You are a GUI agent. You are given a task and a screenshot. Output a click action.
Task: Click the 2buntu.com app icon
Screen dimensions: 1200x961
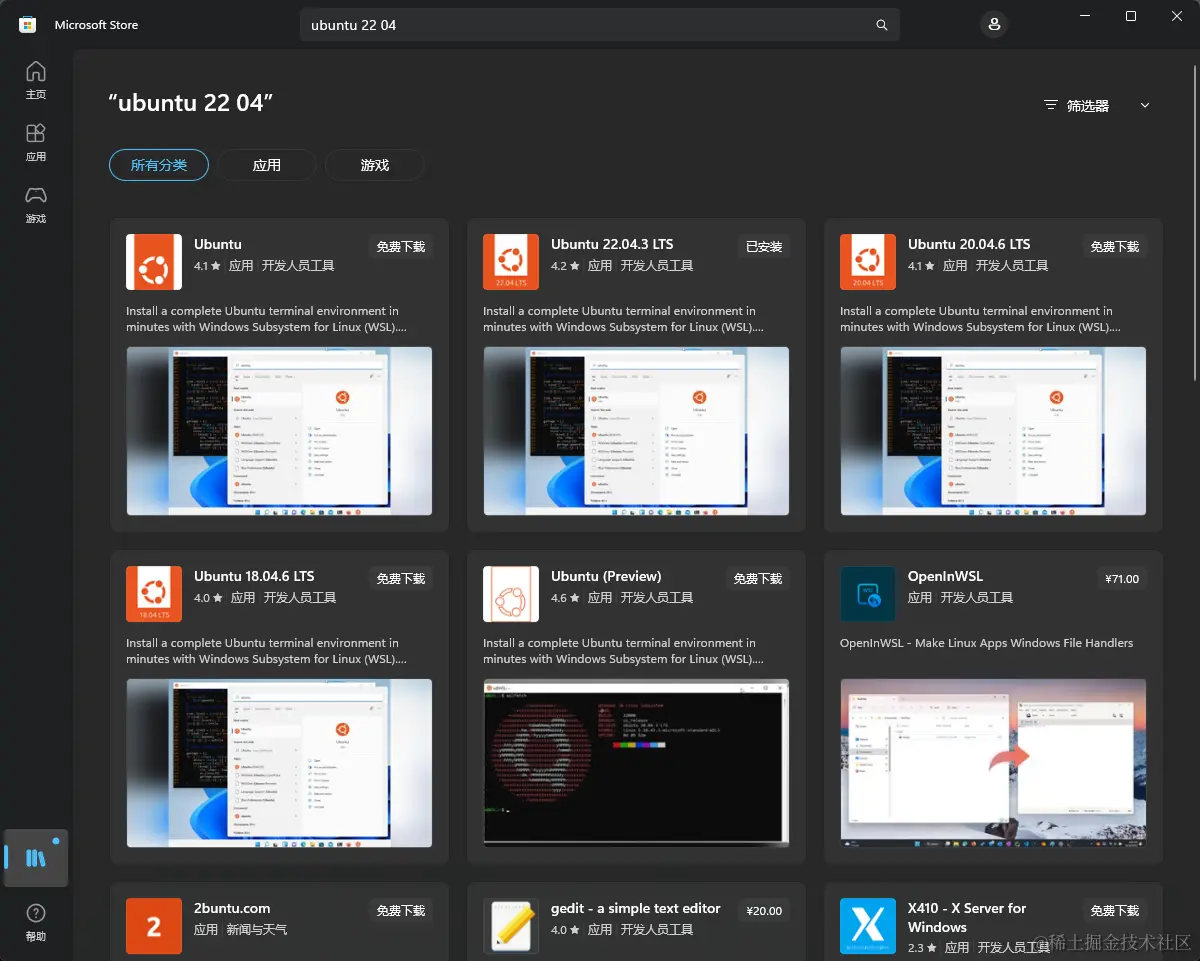pyautogui.click(x=154, y=926)
